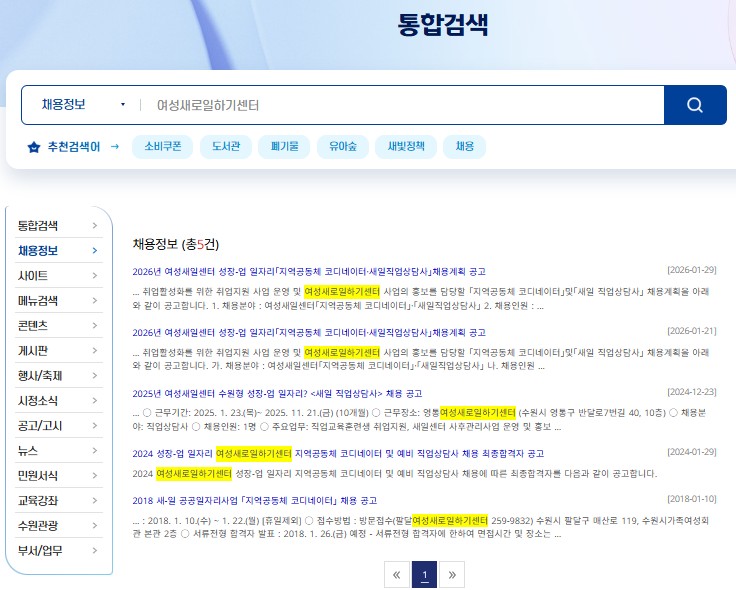
Task: Select 공고/고시 in the sidebar menu
Action: tap(40, 426)
